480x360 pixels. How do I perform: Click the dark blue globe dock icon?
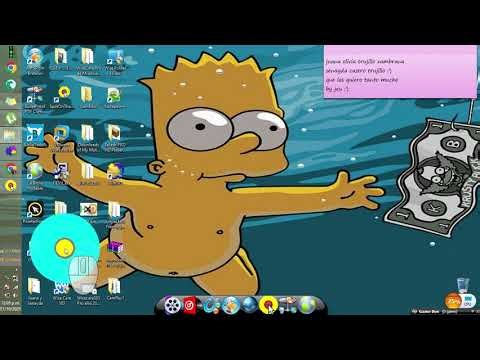pyautogui.click(x=249, y=305)
